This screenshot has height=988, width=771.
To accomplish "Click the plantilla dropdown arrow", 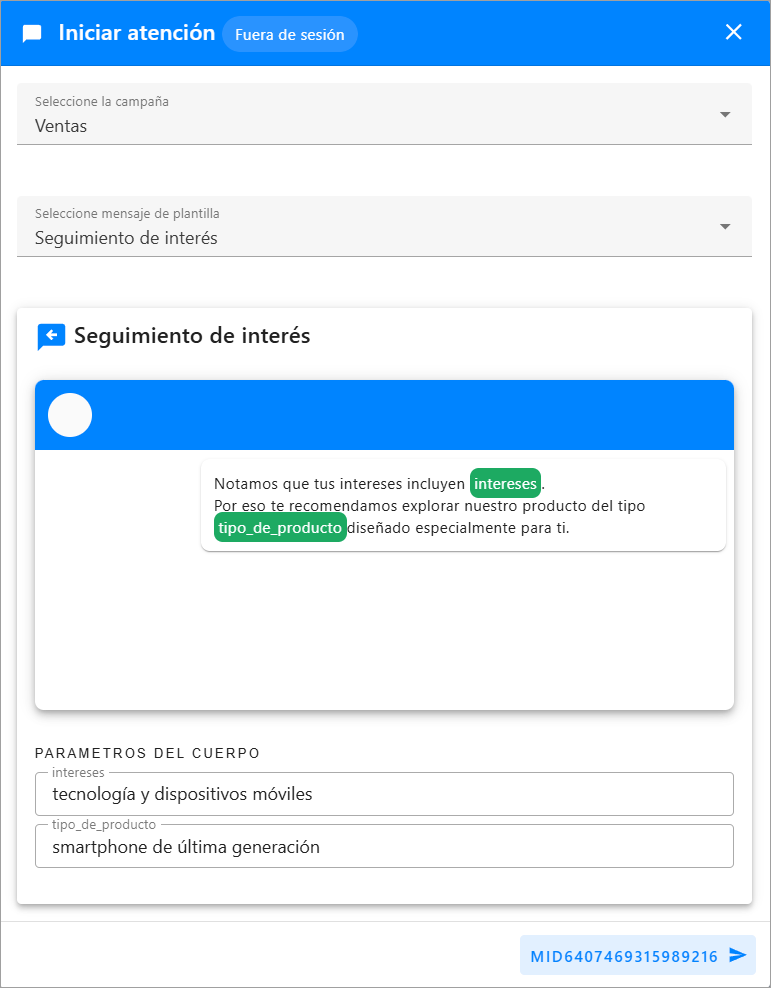I will (x=725, y=226).
